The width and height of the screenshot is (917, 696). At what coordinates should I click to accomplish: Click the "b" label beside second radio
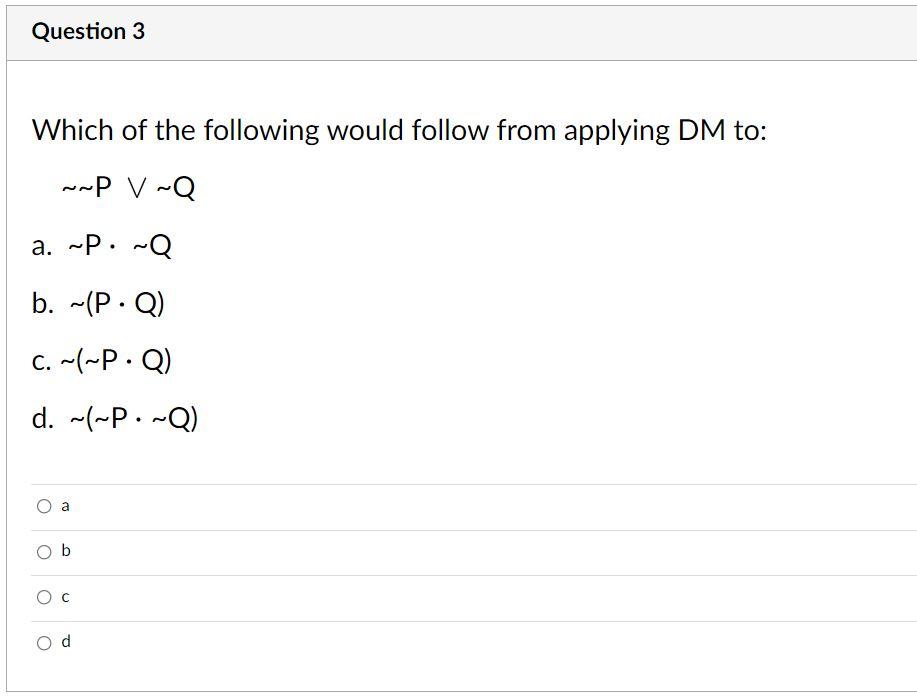tap(65, 551)
